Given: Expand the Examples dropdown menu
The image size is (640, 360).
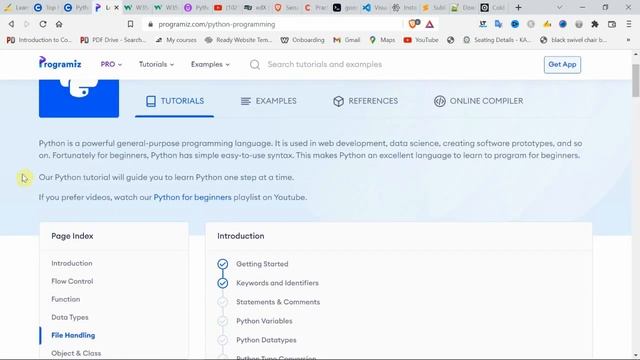Looking at the screenshot, I should pyautogui.click(x=210, y=64).
